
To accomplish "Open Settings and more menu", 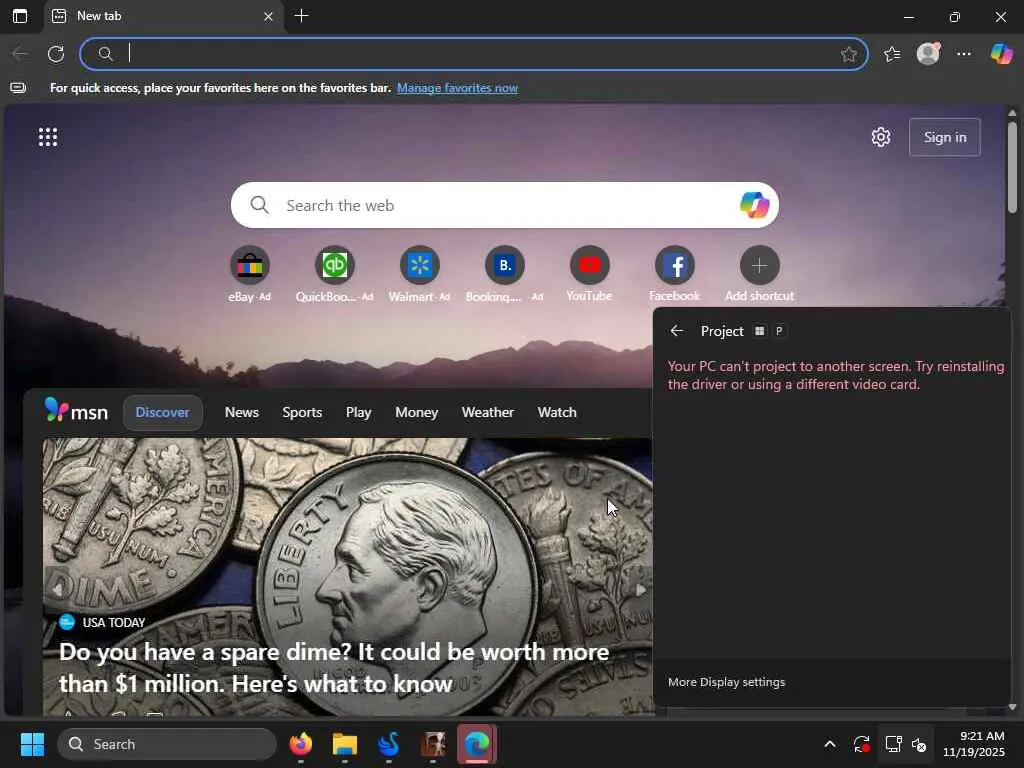I will coord(964,54).
